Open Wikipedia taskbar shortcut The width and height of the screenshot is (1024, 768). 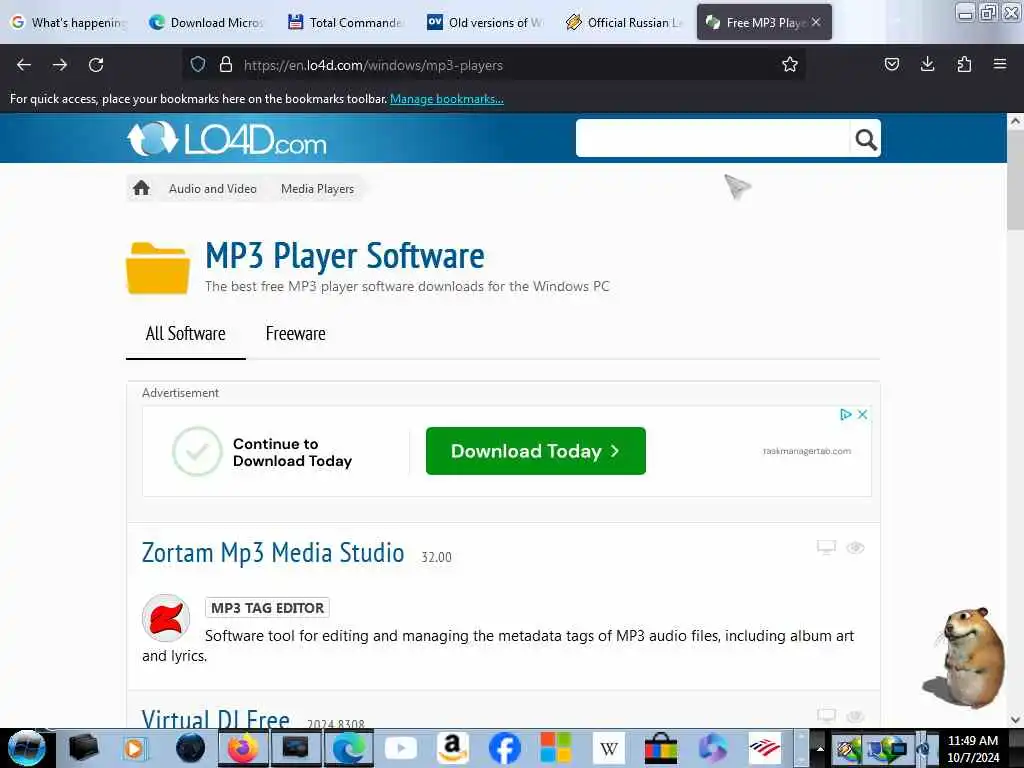click(609, 748)
